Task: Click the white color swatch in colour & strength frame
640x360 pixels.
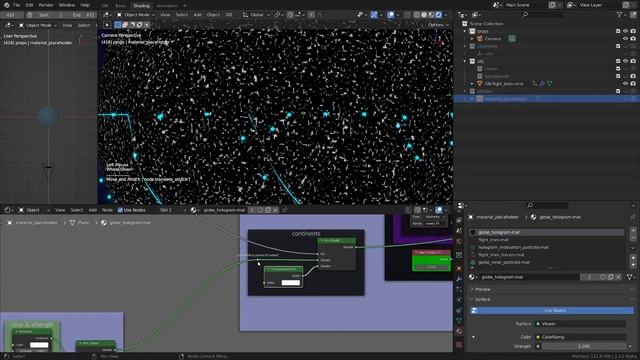Action: pos(39,345)
